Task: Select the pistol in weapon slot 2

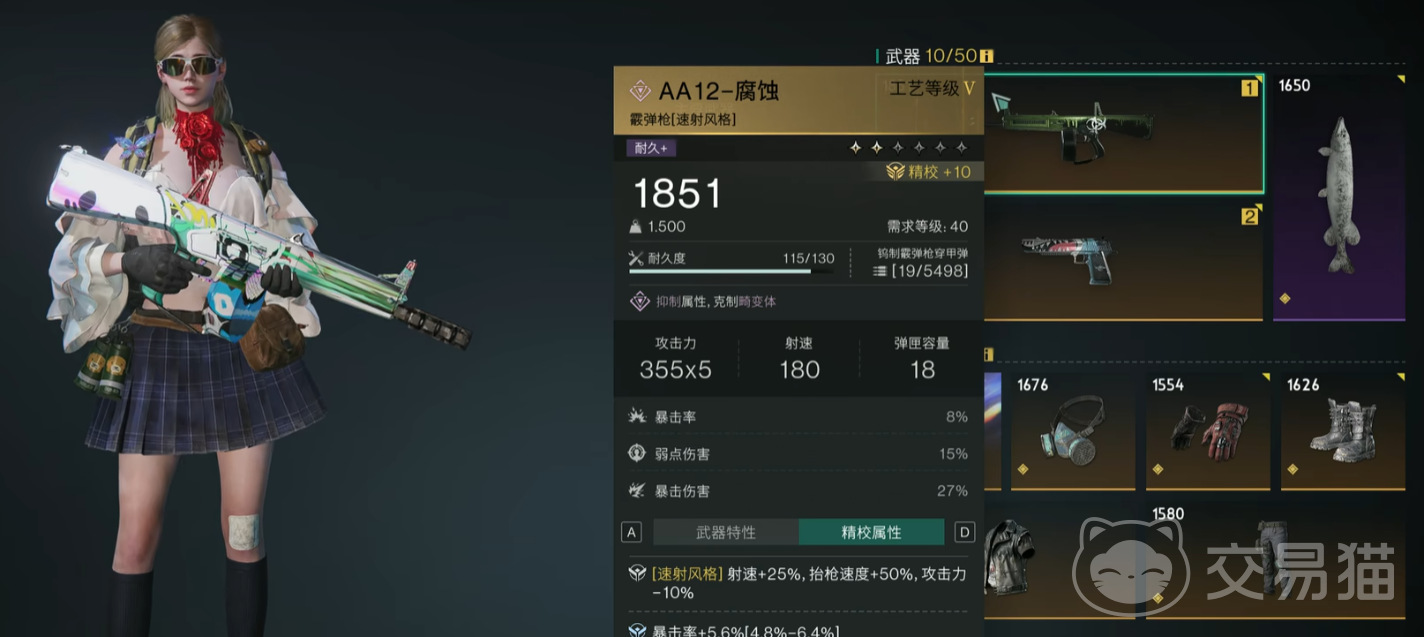Action: click(1124, 260)
